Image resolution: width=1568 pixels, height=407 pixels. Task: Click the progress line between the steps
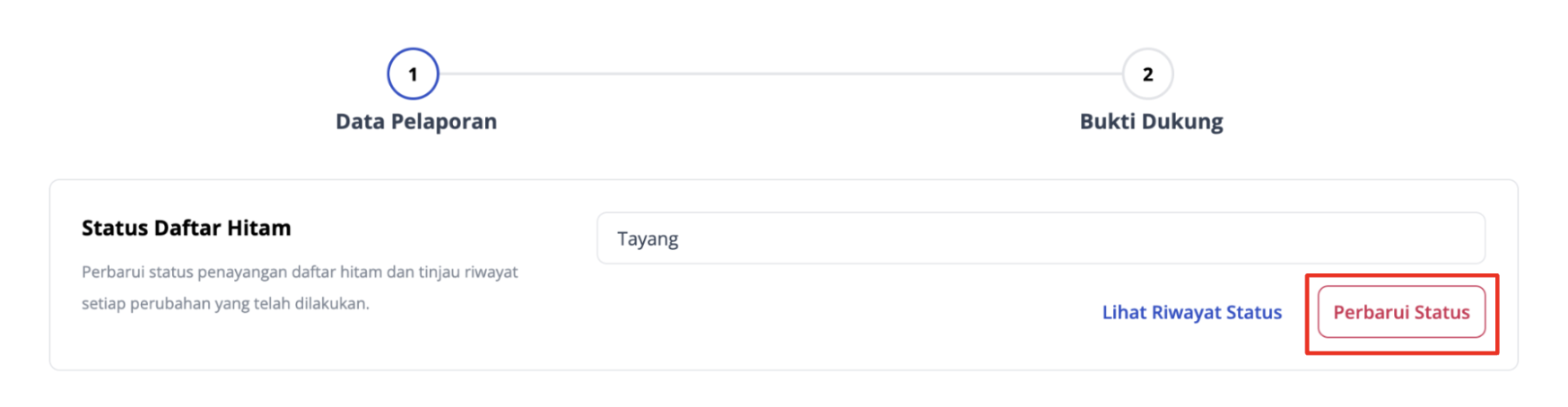[780, 74]
